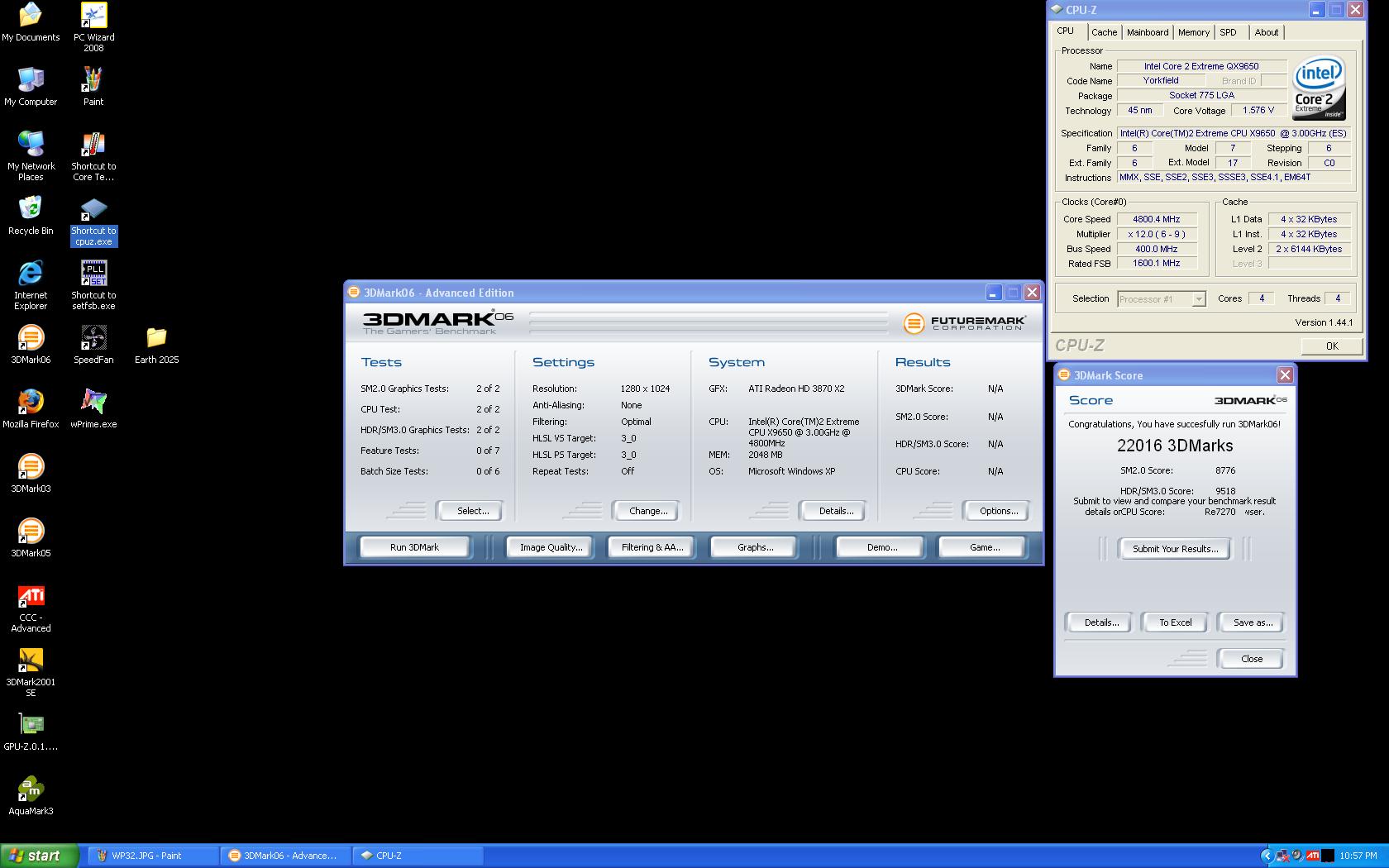The image size is (1389, 868).
Task: Open the About tab in CPU-Z
Action: click(x=1266, y=32)
